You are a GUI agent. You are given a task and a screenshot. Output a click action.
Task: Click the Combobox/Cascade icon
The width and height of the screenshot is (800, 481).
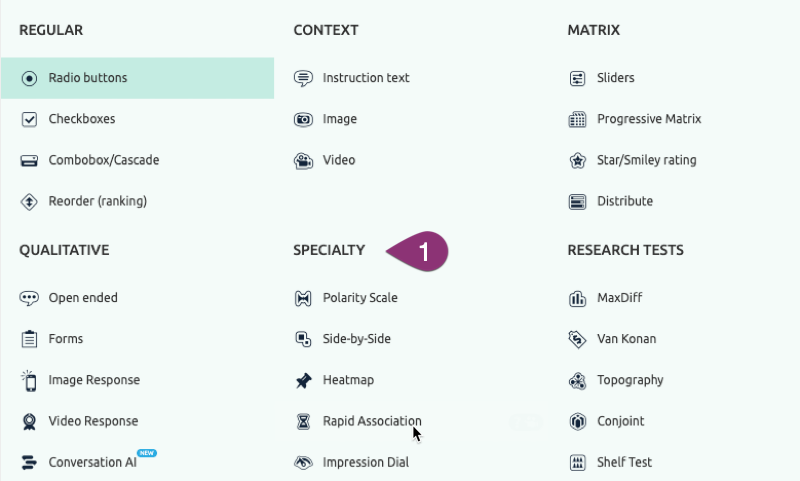(29, 160)
